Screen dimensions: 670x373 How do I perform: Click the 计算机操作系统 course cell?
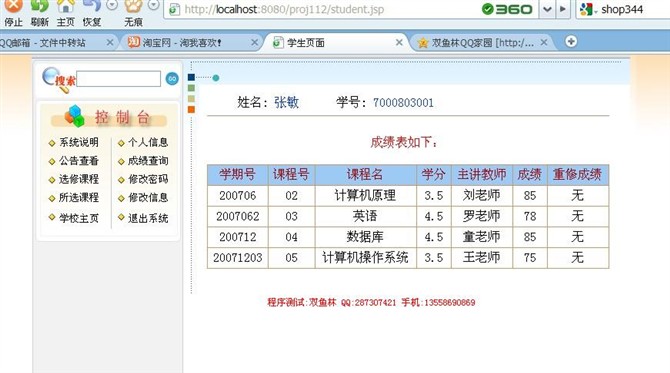point(365,258)
